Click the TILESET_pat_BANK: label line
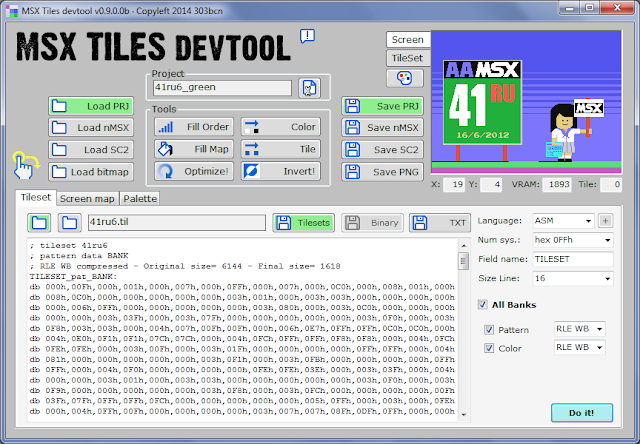 coord(73,277)
